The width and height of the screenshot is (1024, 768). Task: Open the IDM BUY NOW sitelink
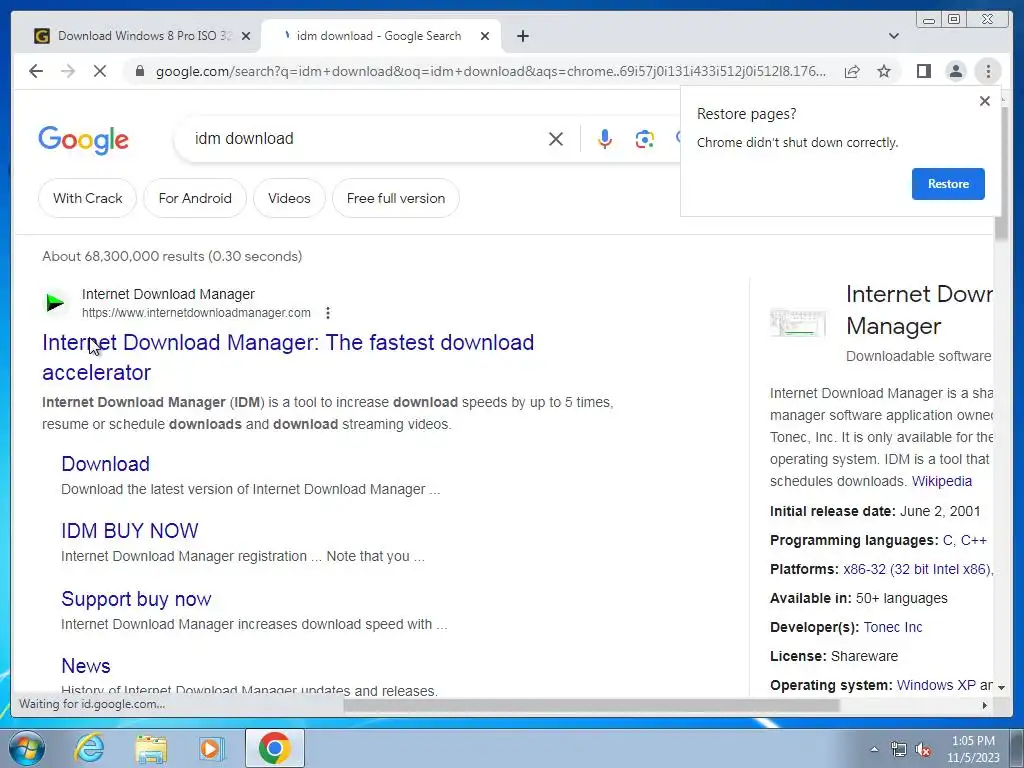(x=130, y=530)
